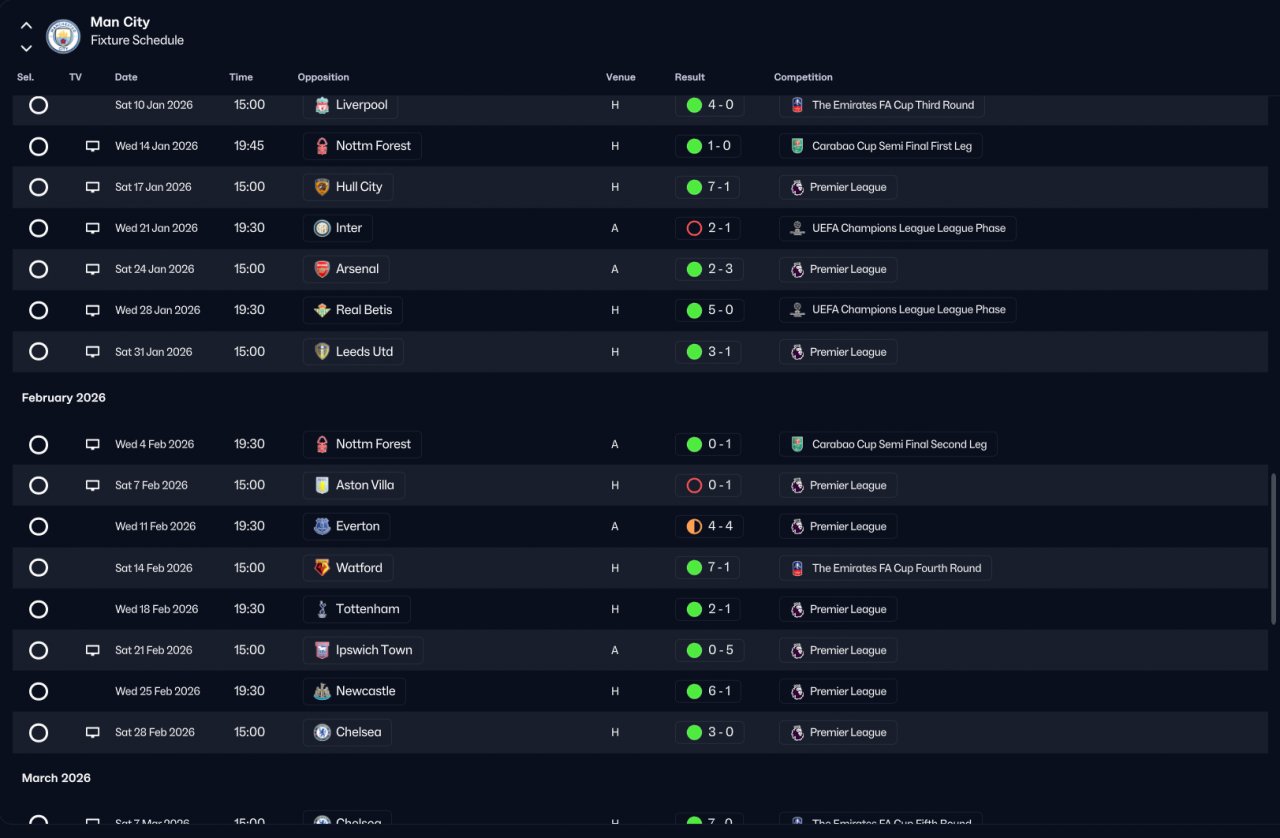Click the Newcastle crest icon
The height and width of the screenshot is (838, 1280).
[322, 691]
